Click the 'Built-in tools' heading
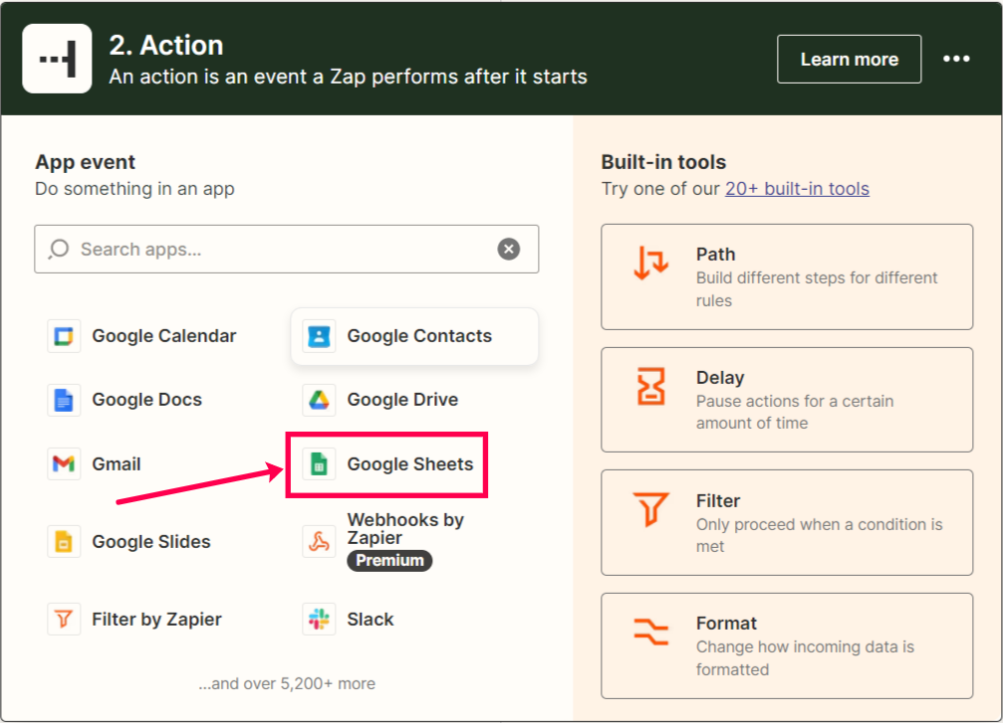The height and width of the screenshot is (723, 1003). tap(663, 162)
